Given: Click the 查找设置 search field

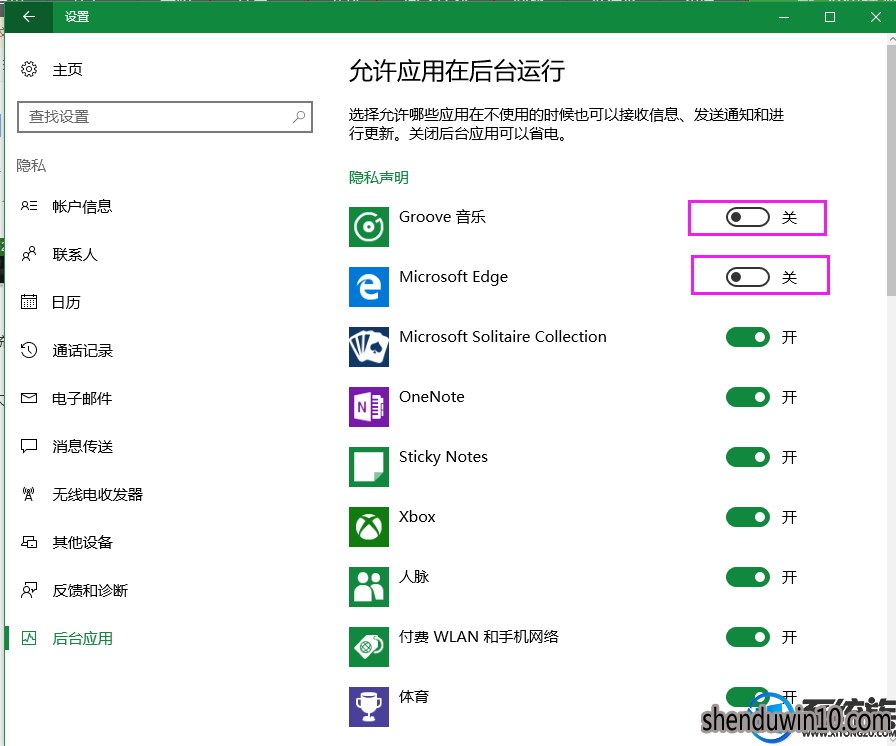Looking at the screenshot, I should pyautogui.click(x=165, y=117).
